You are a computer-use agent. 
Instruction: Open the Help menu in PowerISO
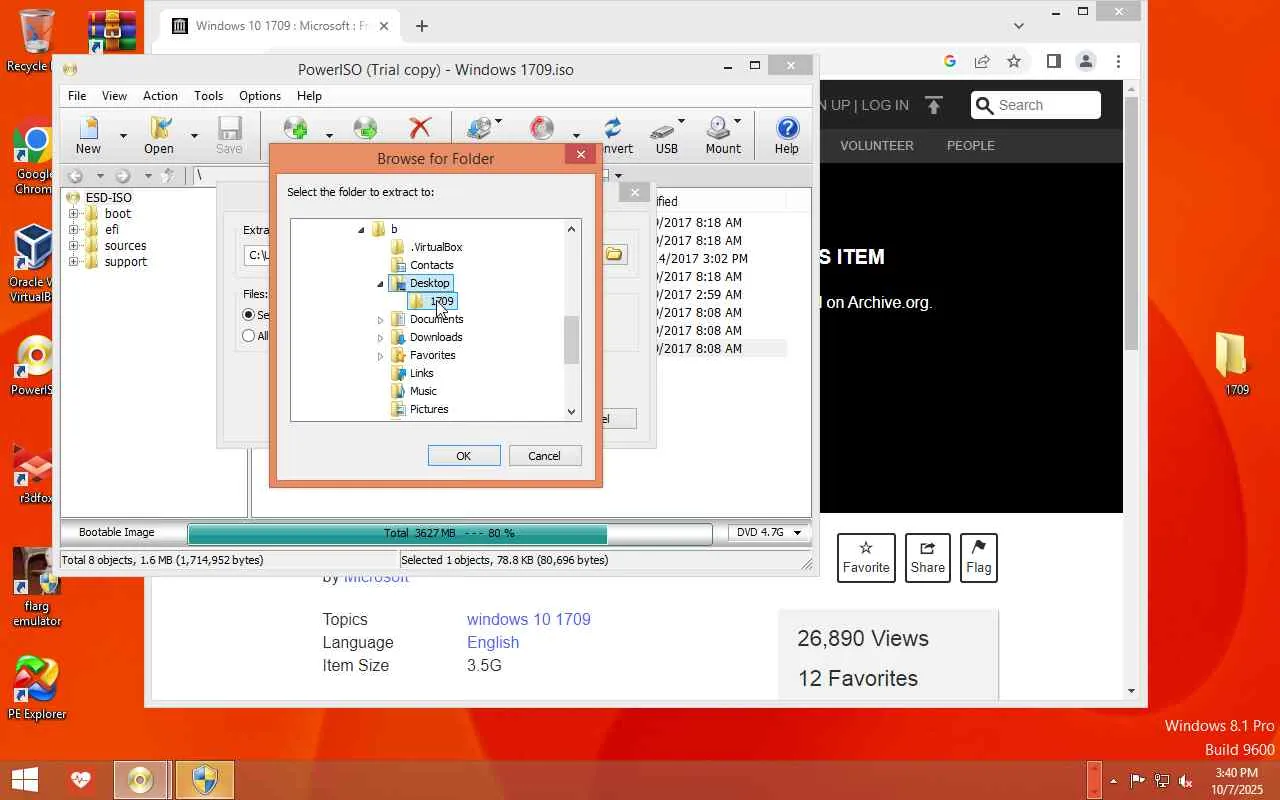[x=309, y=96]
